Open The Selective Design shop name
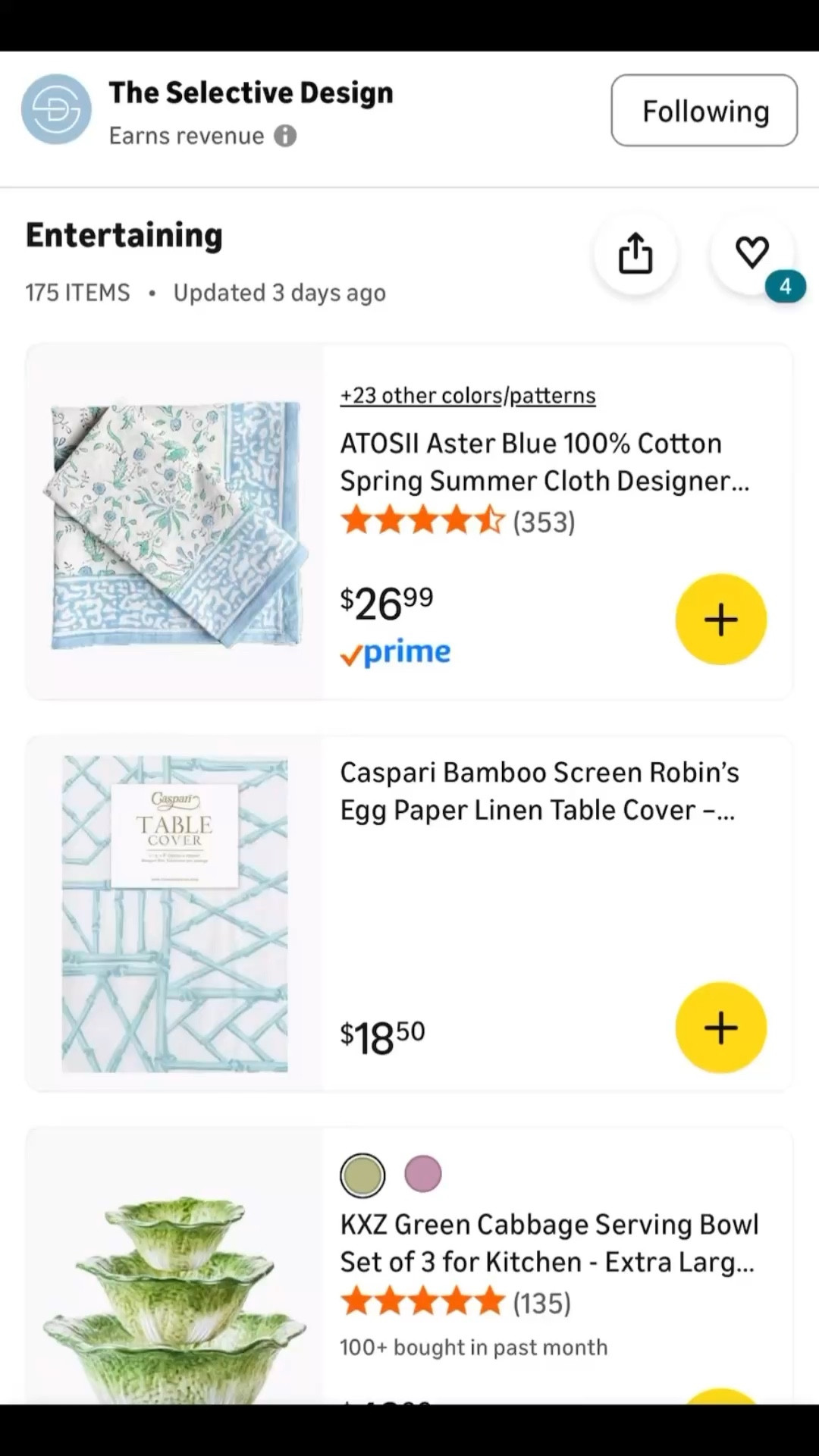 [x=251, y=92]
